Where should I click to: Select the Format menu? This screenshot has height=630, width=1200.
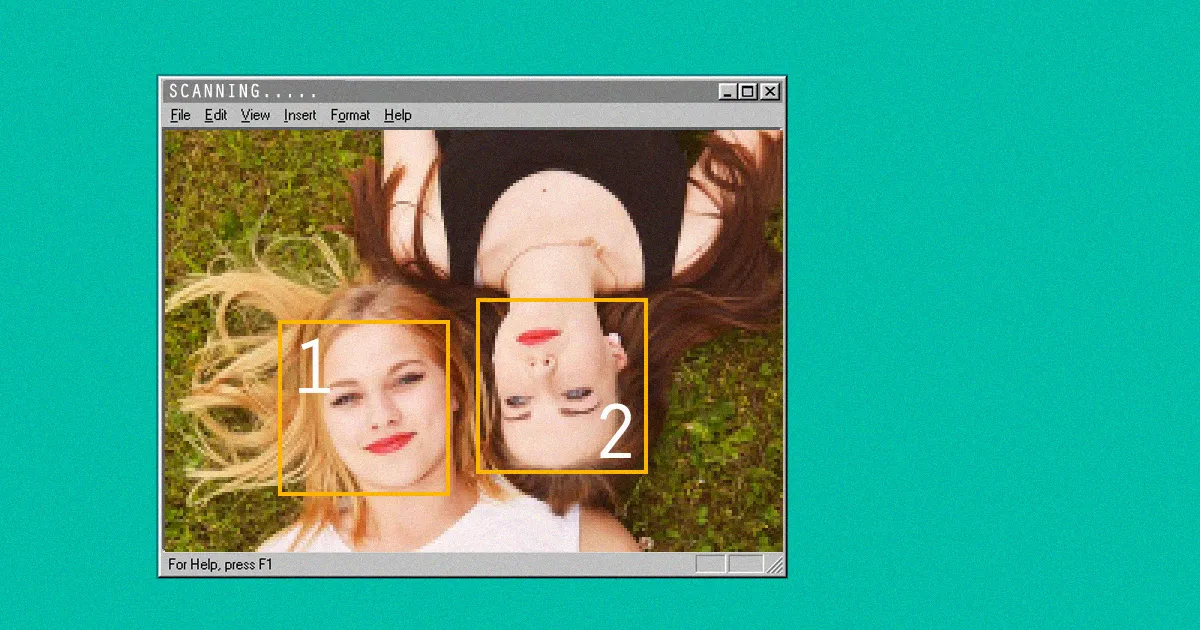[x=350, y=115]
